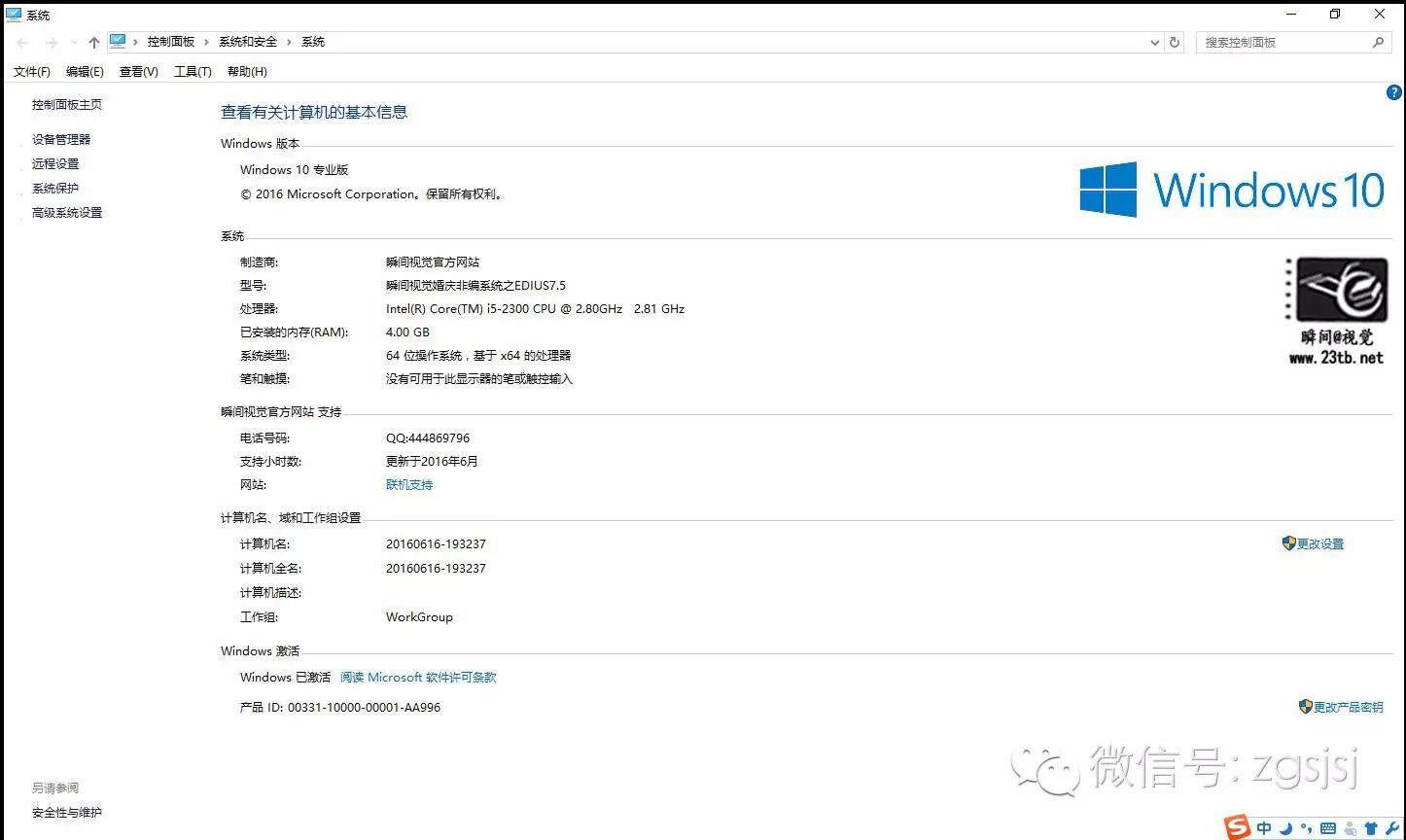Image resolution: width=1406 pixels, height=840 pixels.
Task: Open 阅读 Microsoft 软件许可条款 link
Action: (x=418, y=678)
